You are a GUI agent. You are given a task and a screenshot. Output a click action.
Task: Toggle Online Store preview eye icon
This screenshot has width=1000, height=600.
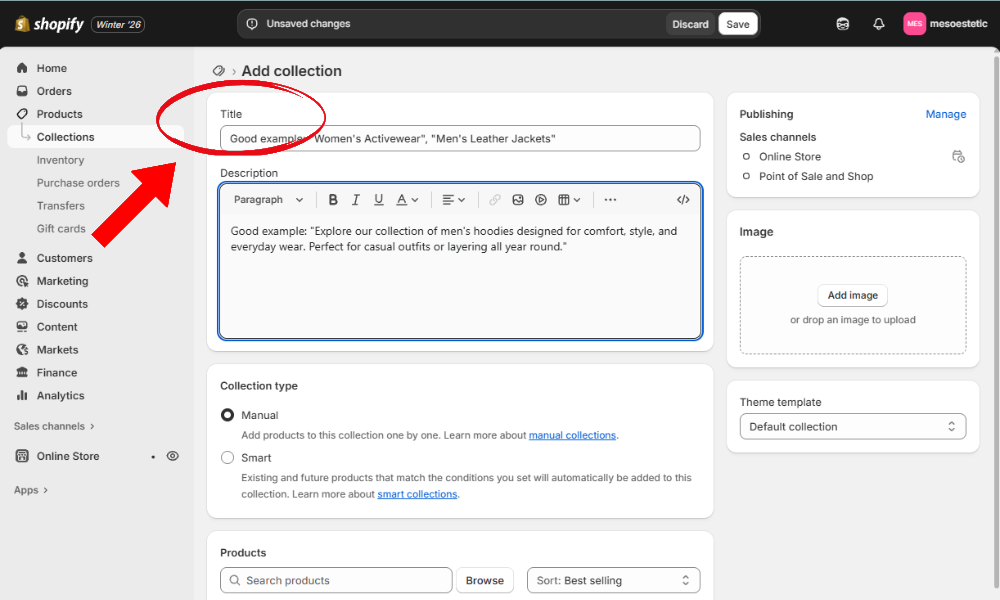[173, 456]
